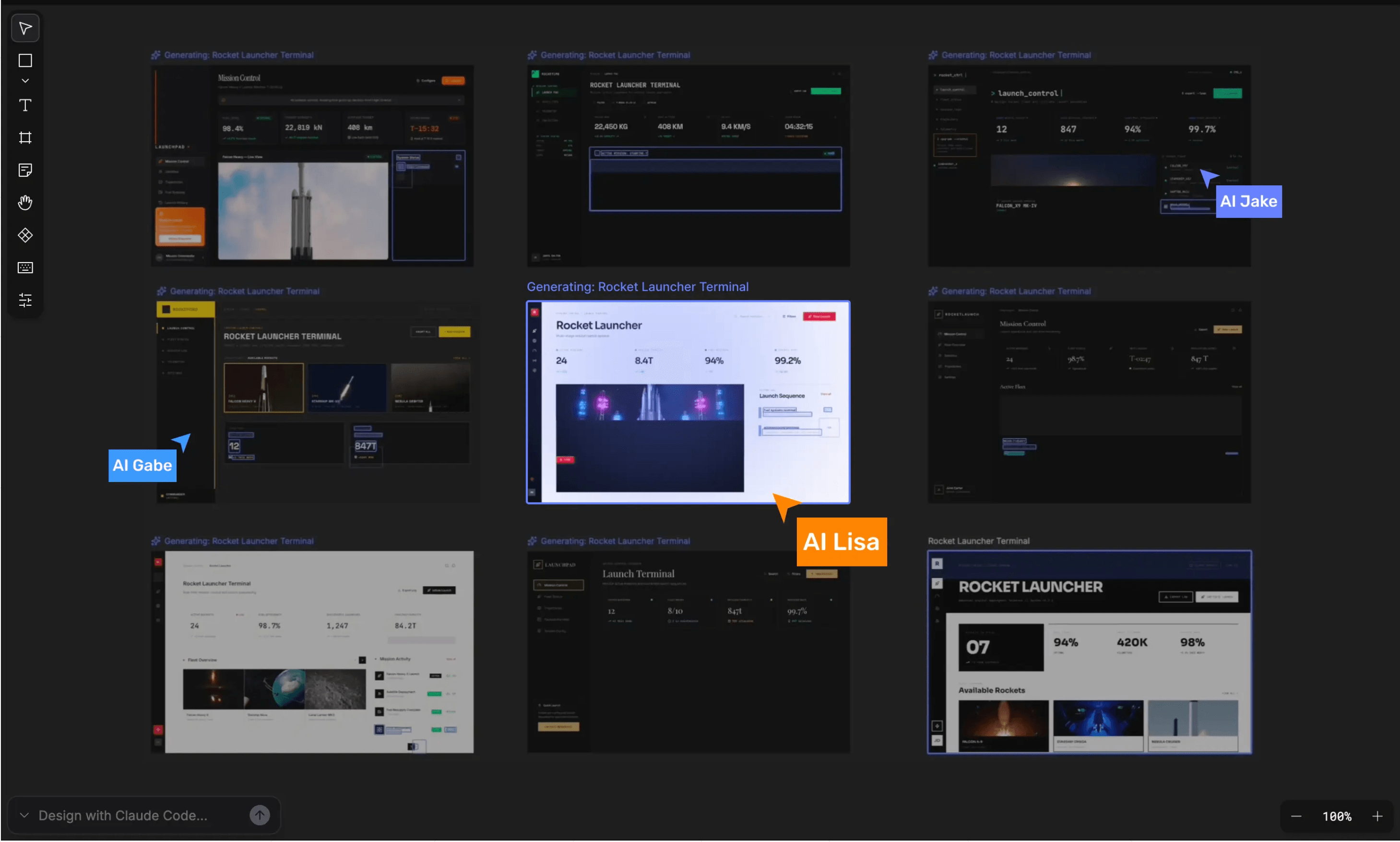Click the highlighted Generating: Rocket Launcher Terminal title
The image size is (1400, 842).
pyautogui.click(x=637, y=287)
